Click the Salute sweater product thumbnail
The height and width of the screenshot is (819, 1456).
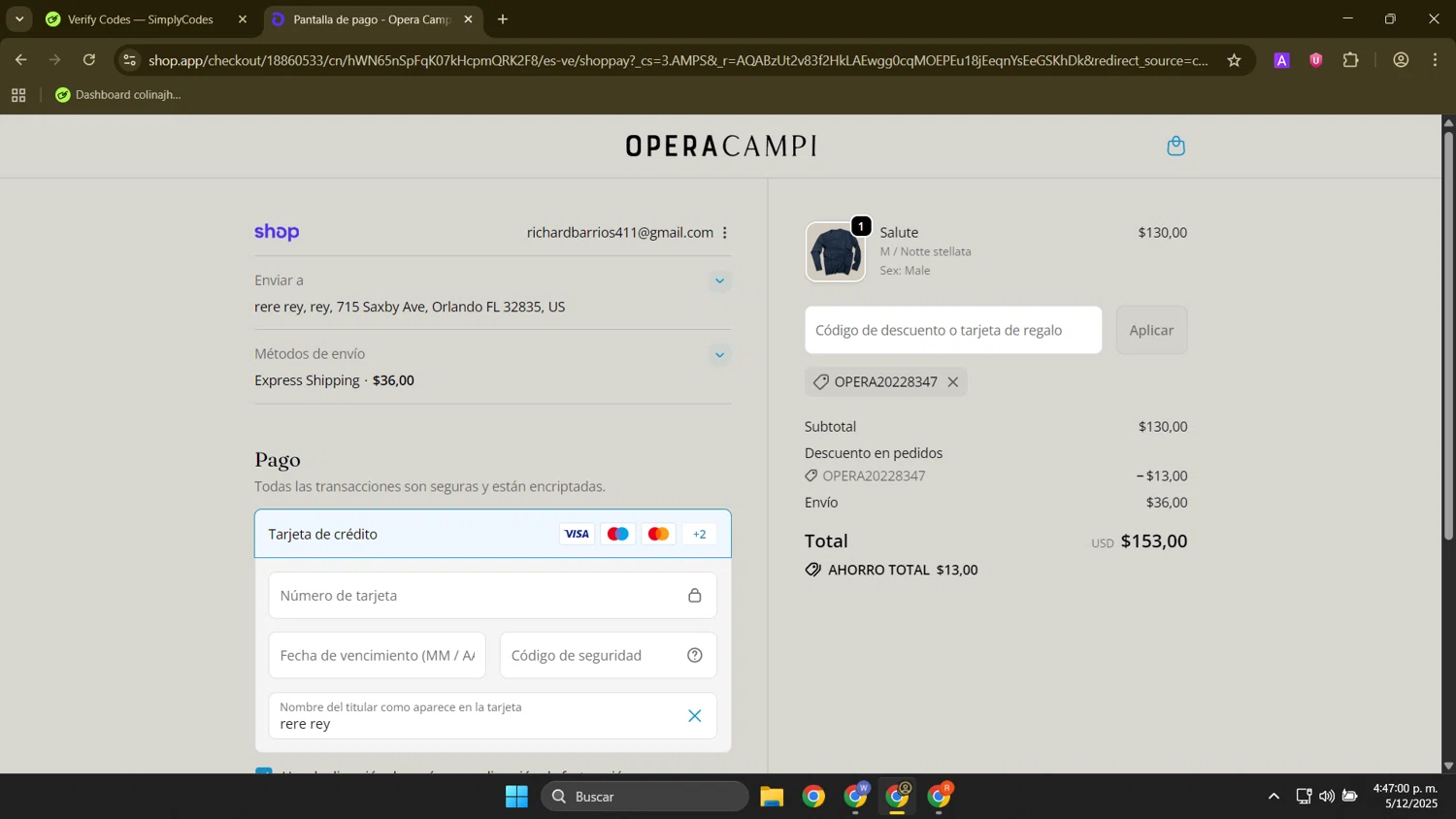(835, 252)
